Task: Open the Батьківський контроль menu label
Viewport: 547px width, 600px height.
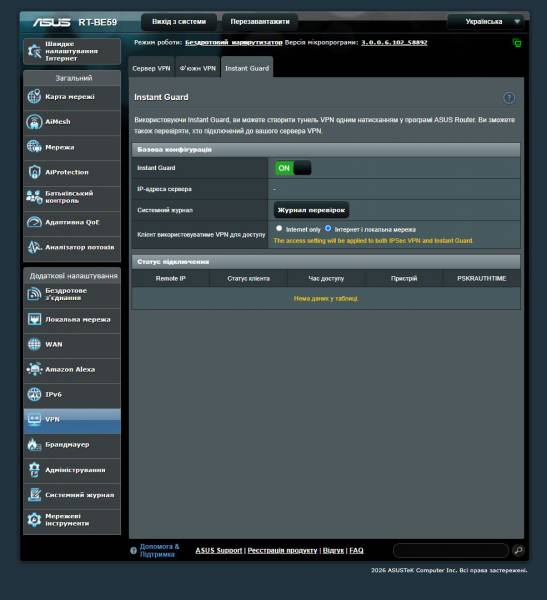Action: point(69,197)
